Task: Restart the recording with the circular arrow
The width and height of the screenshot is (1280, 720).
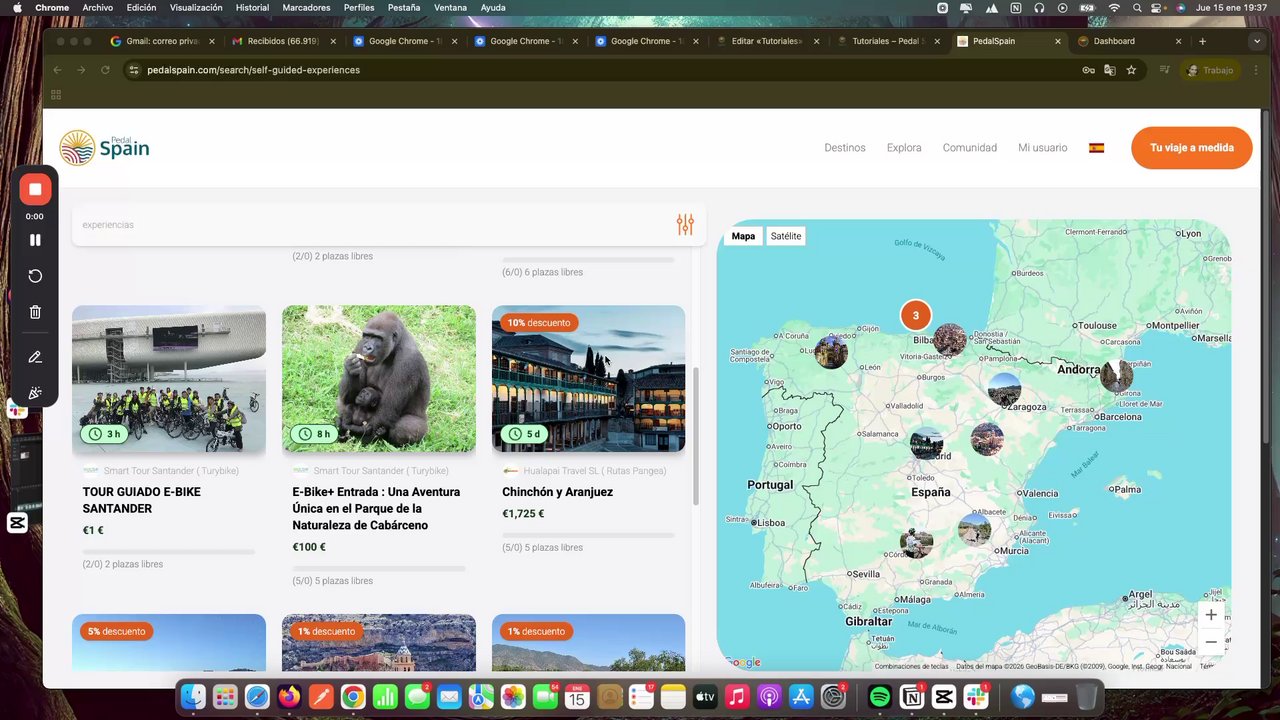Action: [35, 276]
